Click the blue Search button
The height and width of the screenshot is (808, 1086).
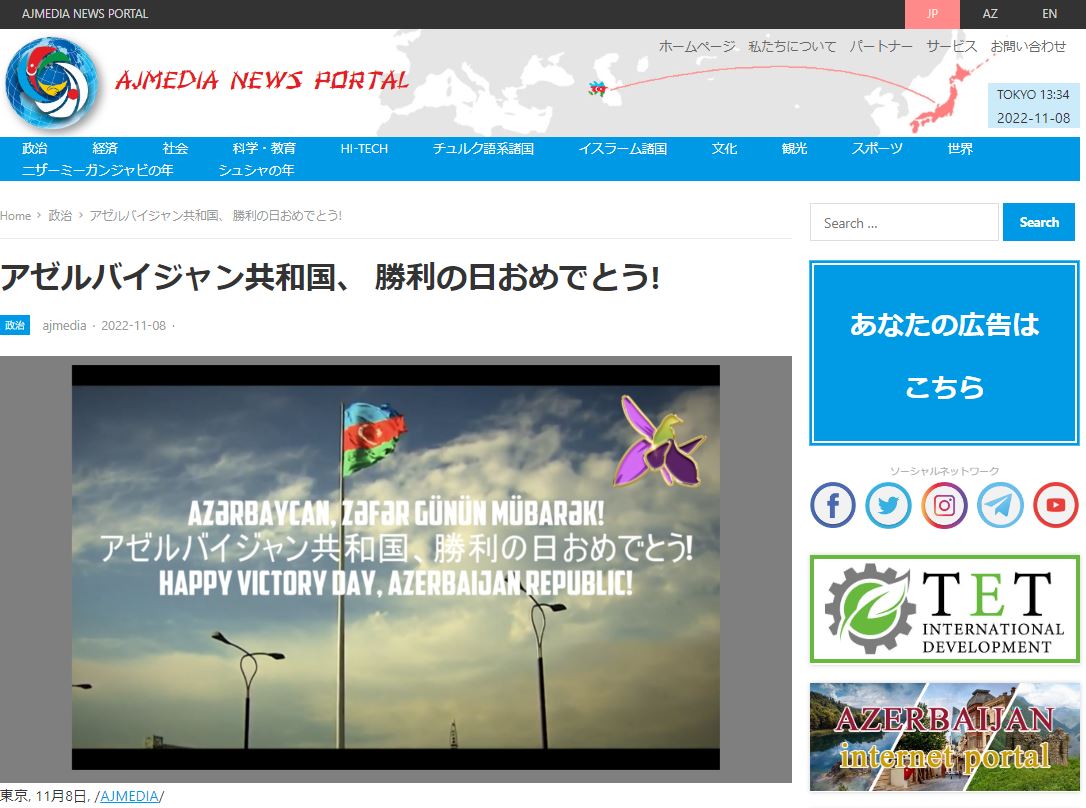1039,222
